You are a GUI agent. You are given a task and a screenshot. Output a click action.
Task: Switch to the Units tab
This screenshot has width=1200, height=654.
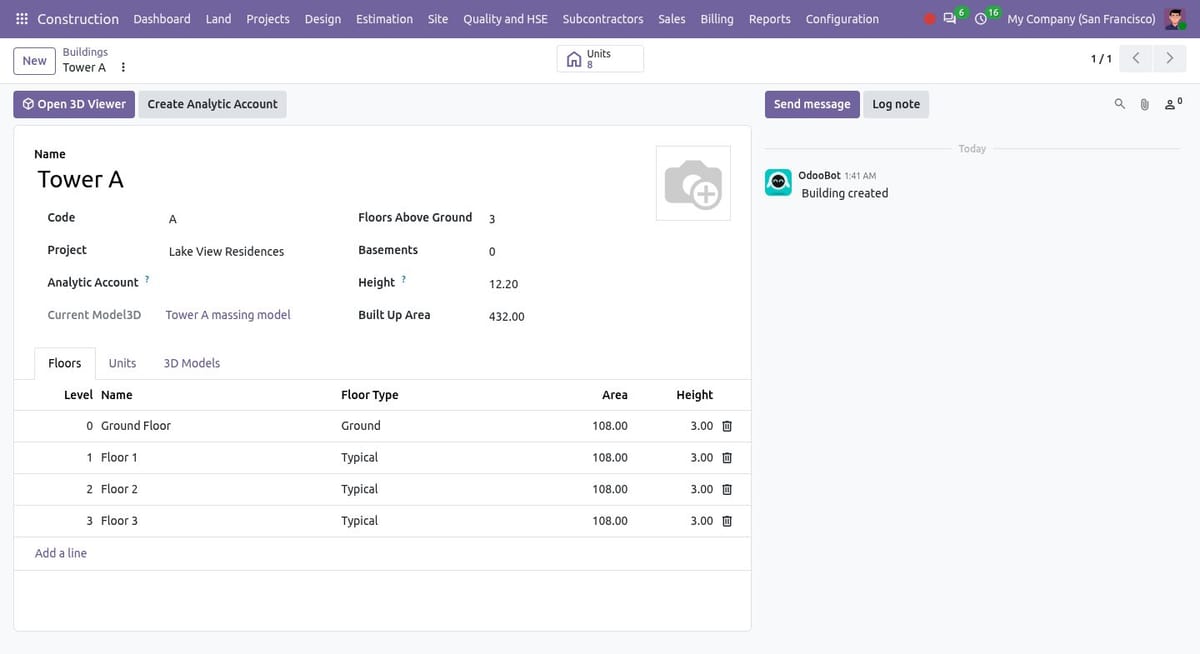tap(122, 363)
